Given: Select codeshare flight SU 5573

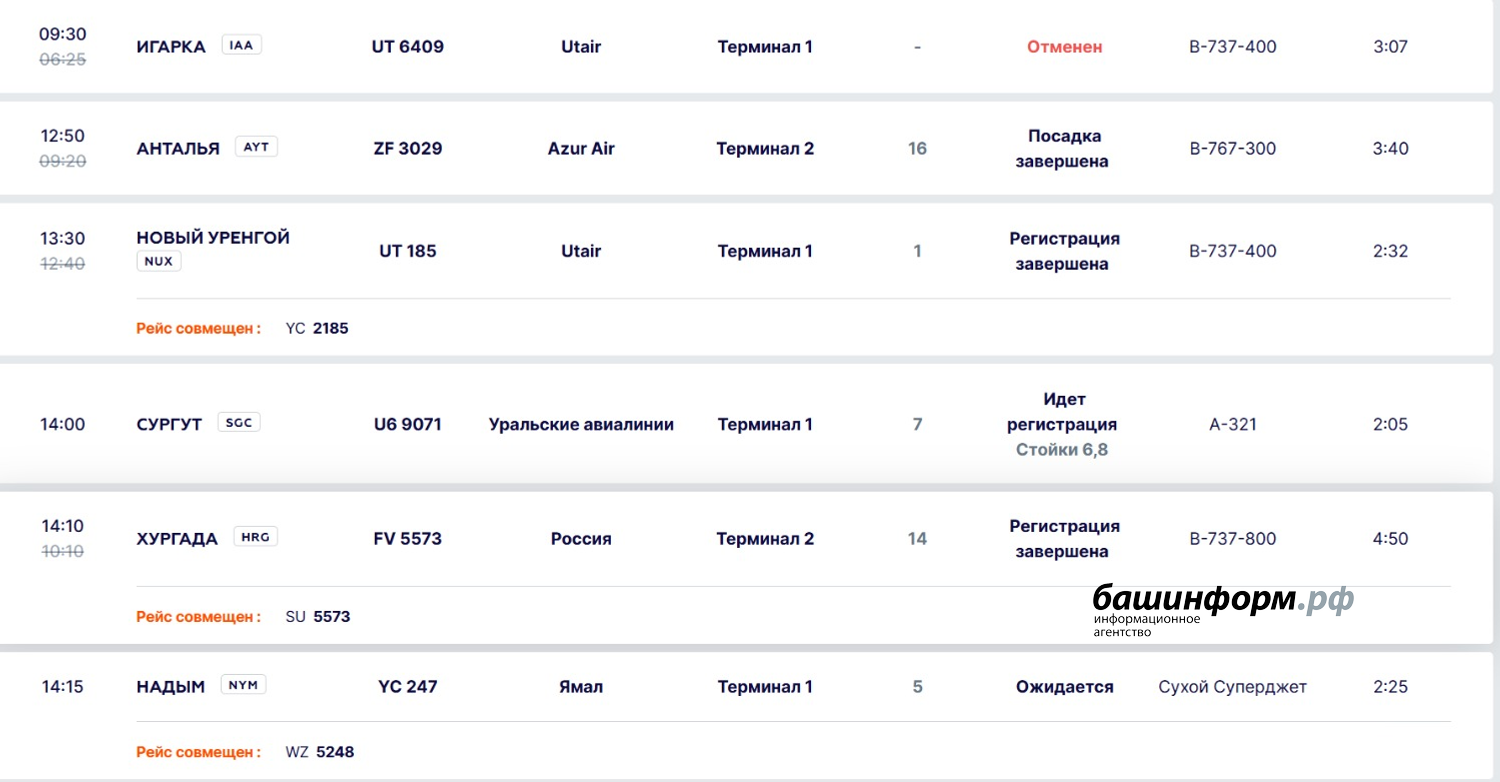Looking at the screenshot, I should [x=319, y=617].
